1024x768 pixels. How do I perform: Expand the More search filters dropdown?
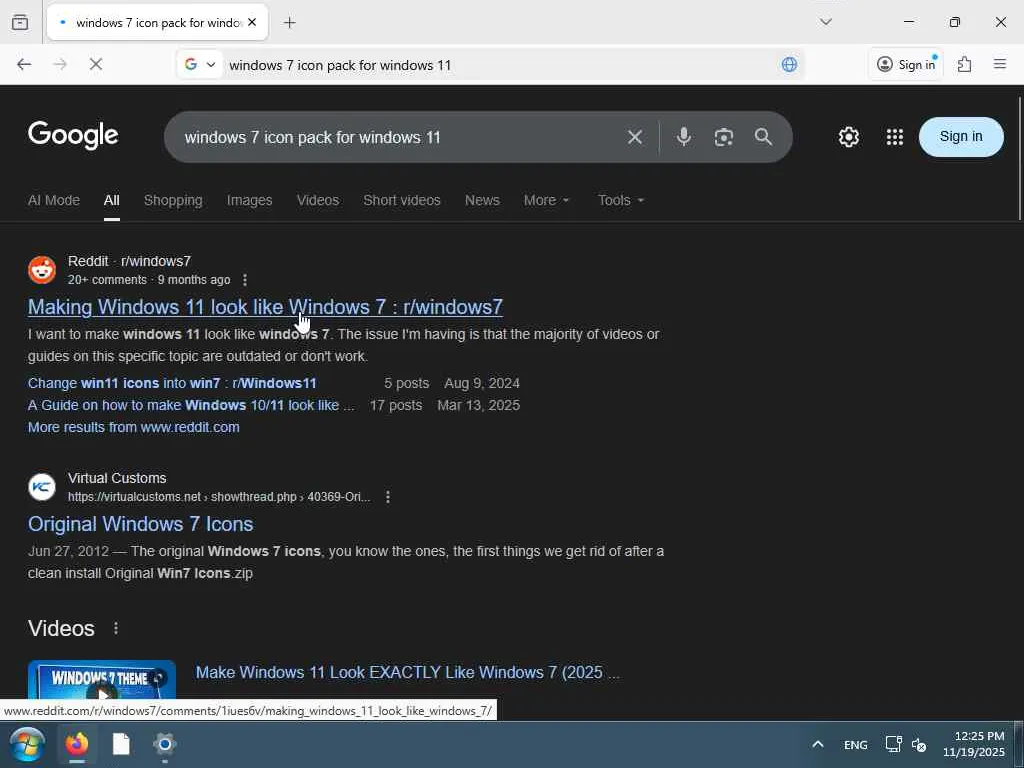(547, 200)
